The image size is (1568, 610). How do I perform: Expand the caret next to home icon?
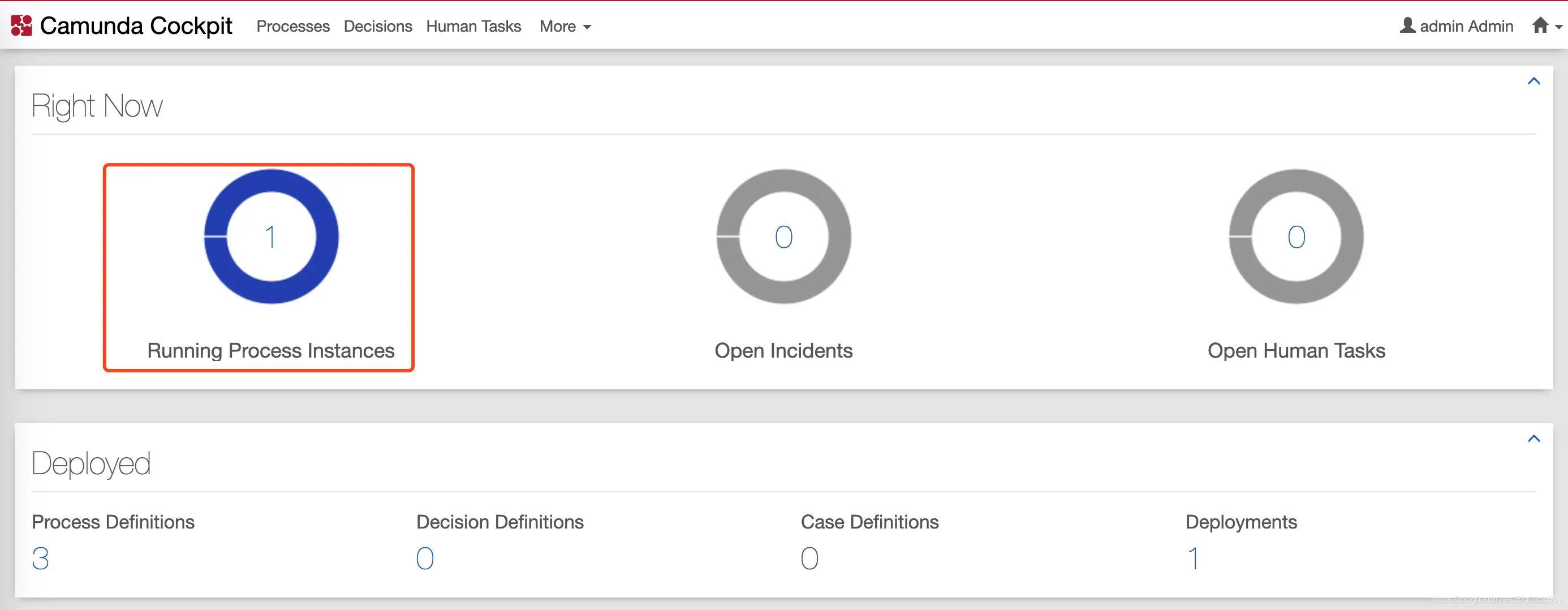coord(1558,27)
